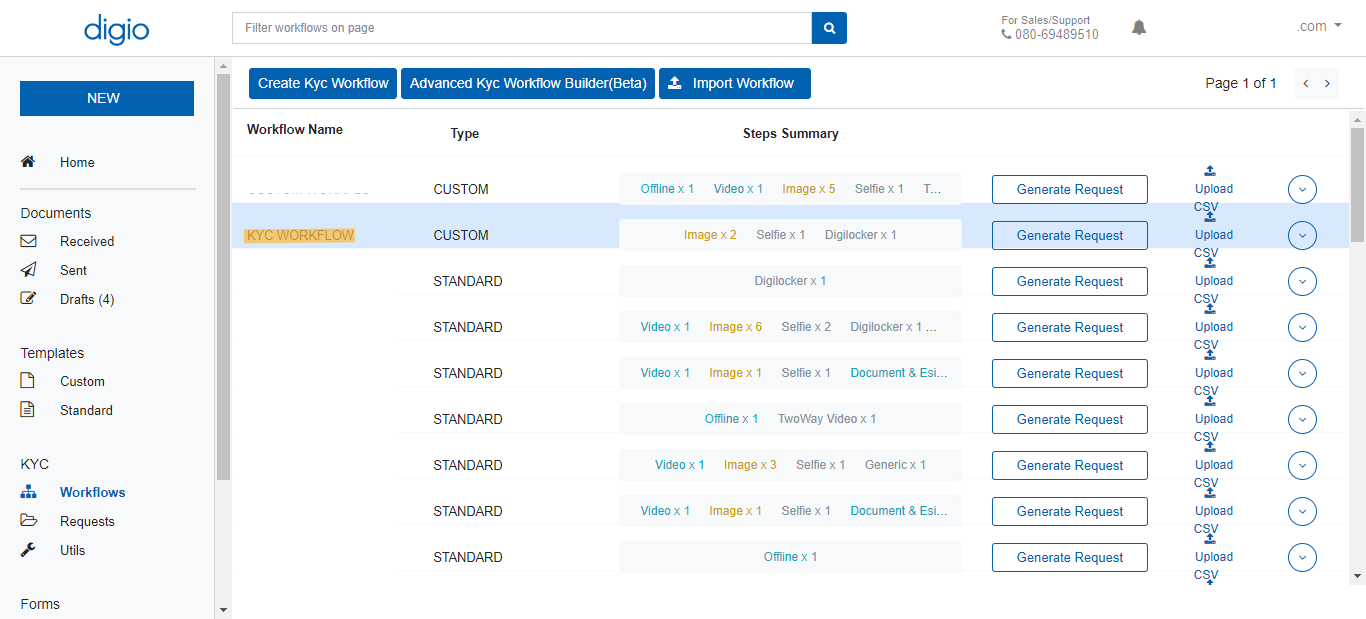Expand the chevron on the Digilocker x 1 row

(1302, 281)
